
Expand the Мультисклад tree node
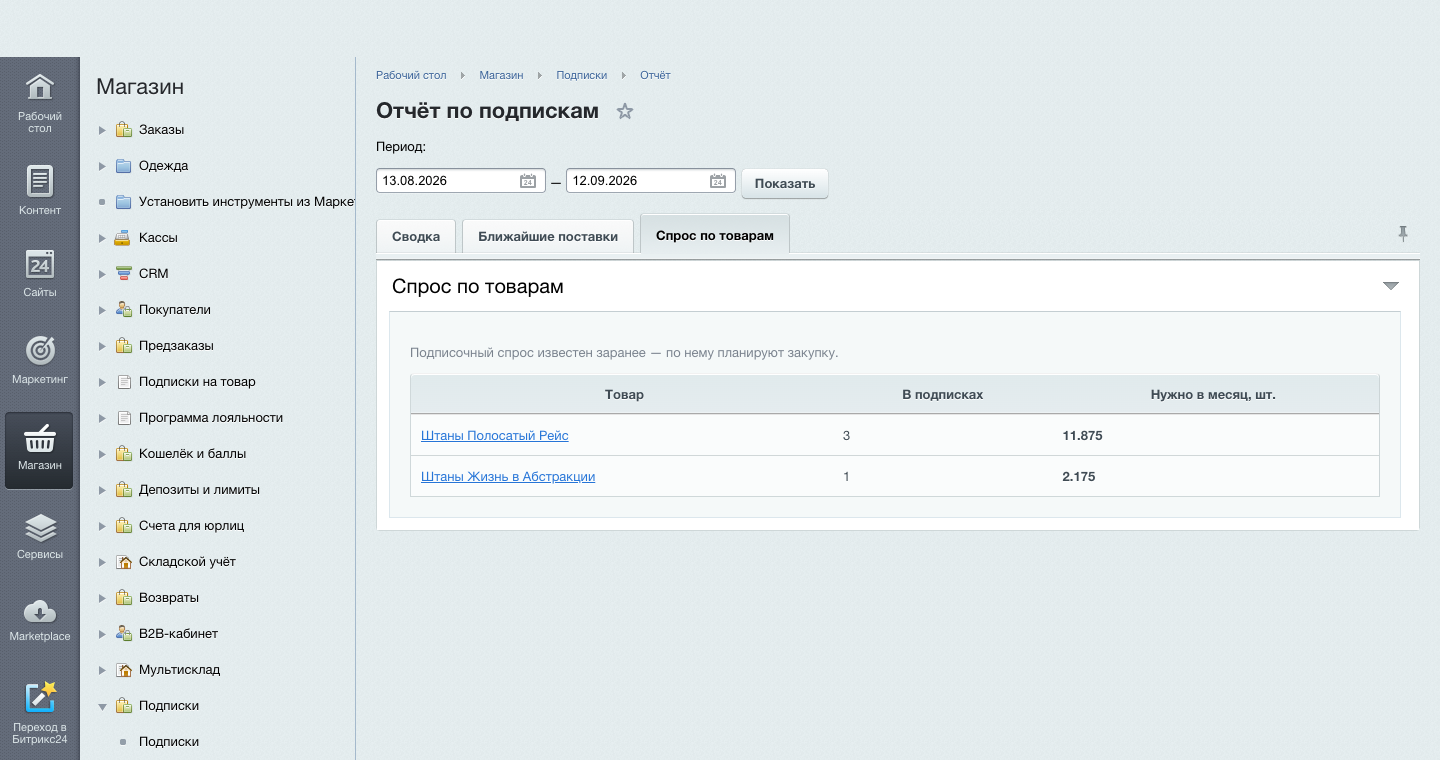point(102,670)
